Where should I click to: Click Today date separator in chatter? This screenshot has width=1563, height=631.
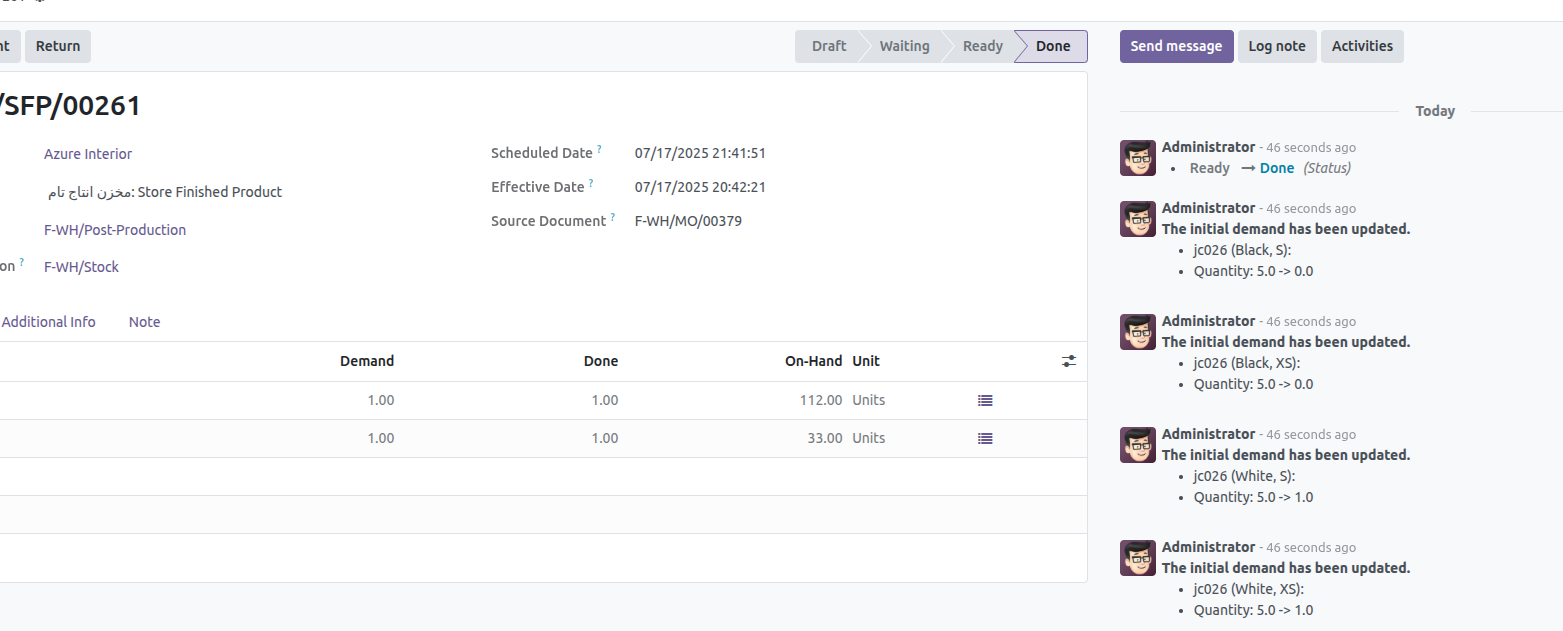(1435, 111)
